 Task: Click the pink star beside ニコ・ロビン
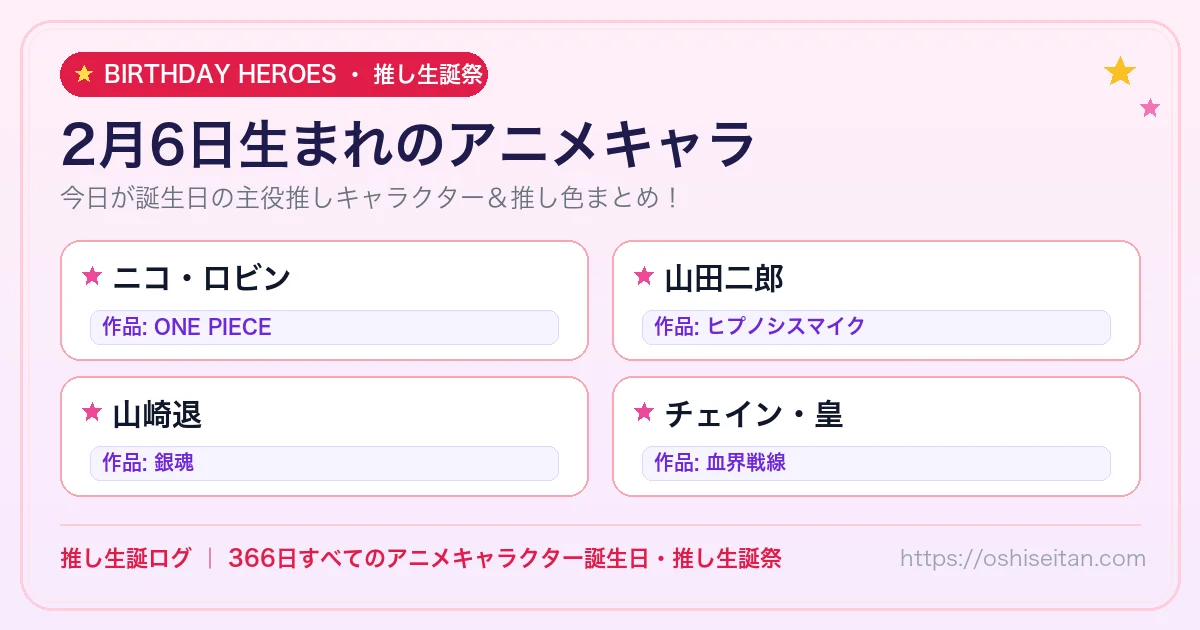[92, 277]
